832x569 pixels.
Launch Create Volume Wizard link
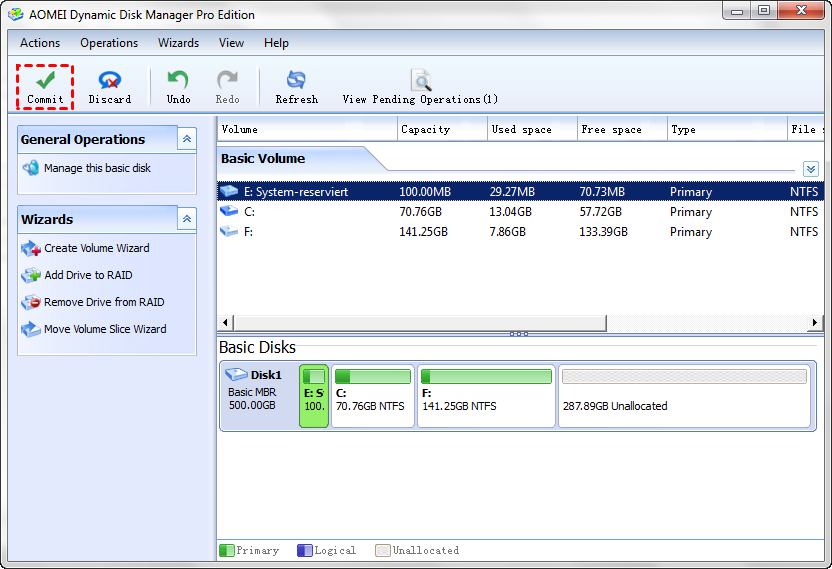pyautogui.click(x=97, y=248)
